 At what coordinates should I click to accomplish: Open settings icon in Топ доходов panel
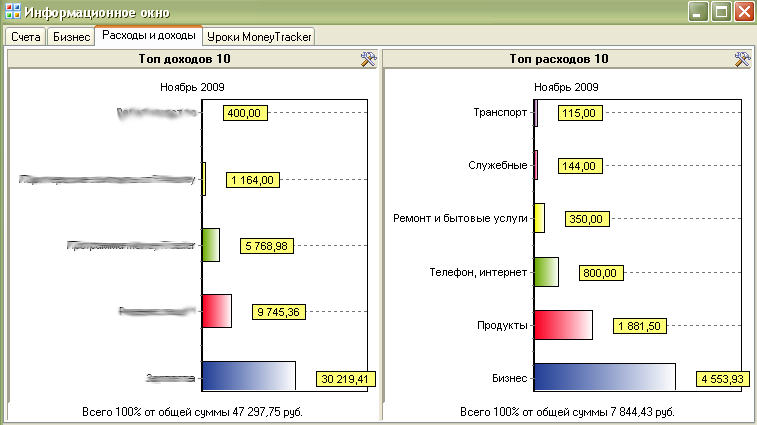click(x=367, y=60)
